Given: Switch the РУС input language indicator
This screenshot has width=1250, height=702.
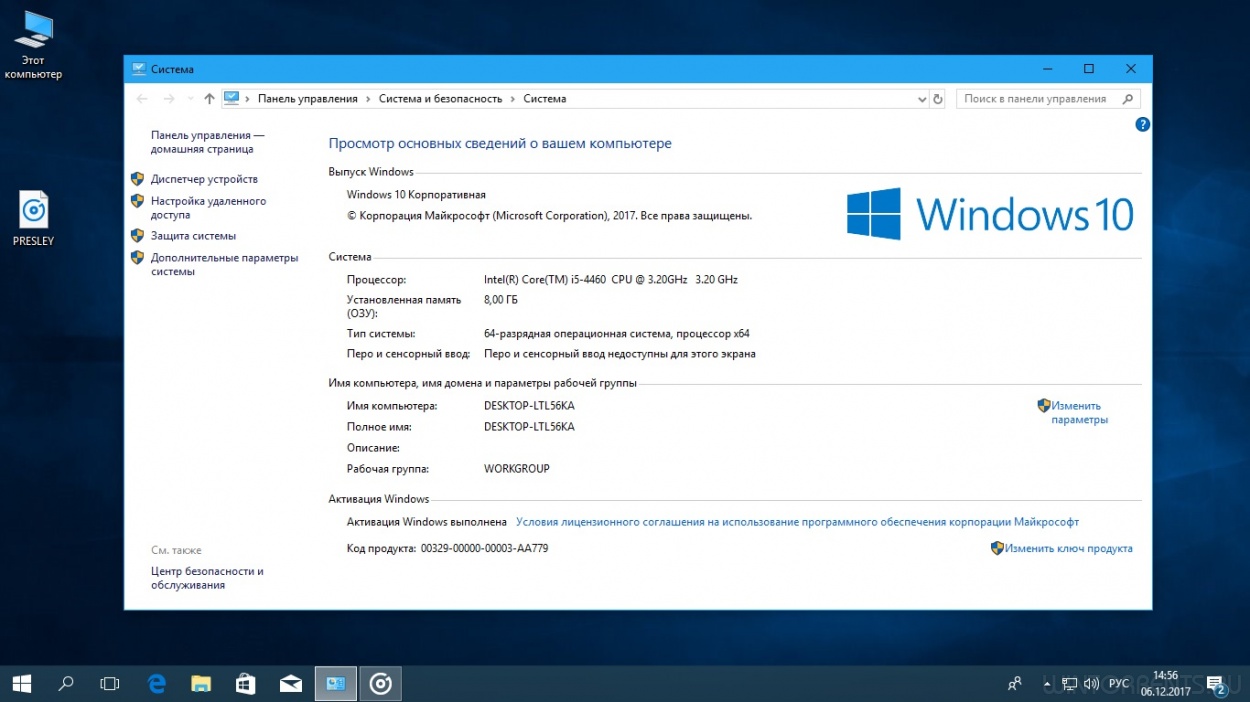Looking at the screenshot, I should coord(1118,684).
